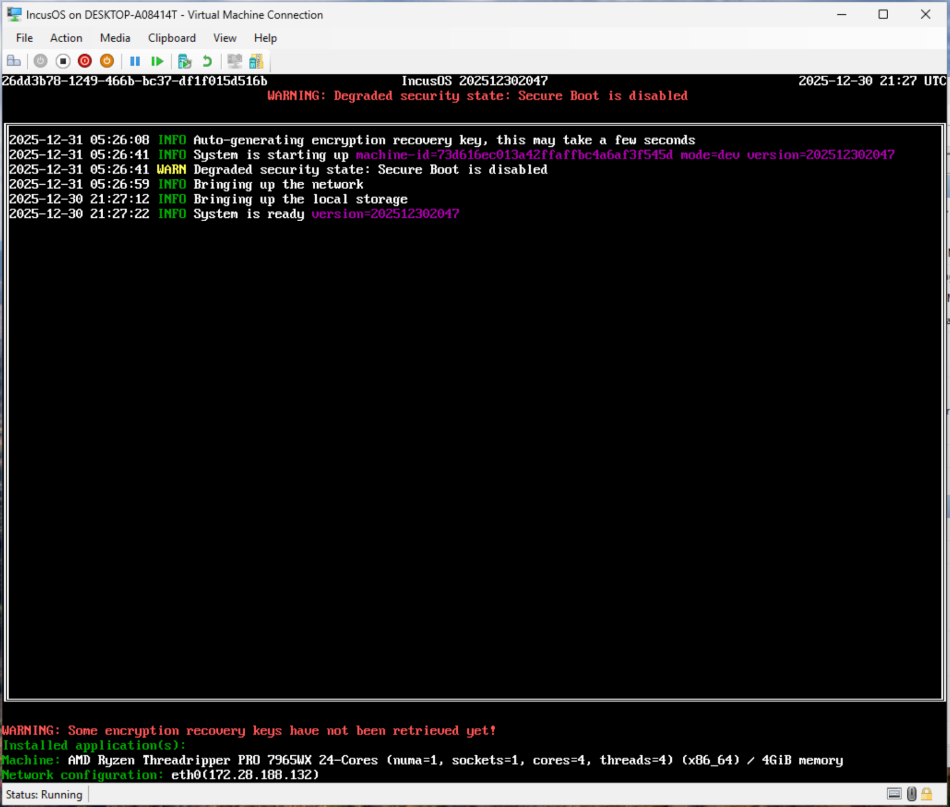Click the Start VM power icon
Screen dimensions: 950x807
40,61
